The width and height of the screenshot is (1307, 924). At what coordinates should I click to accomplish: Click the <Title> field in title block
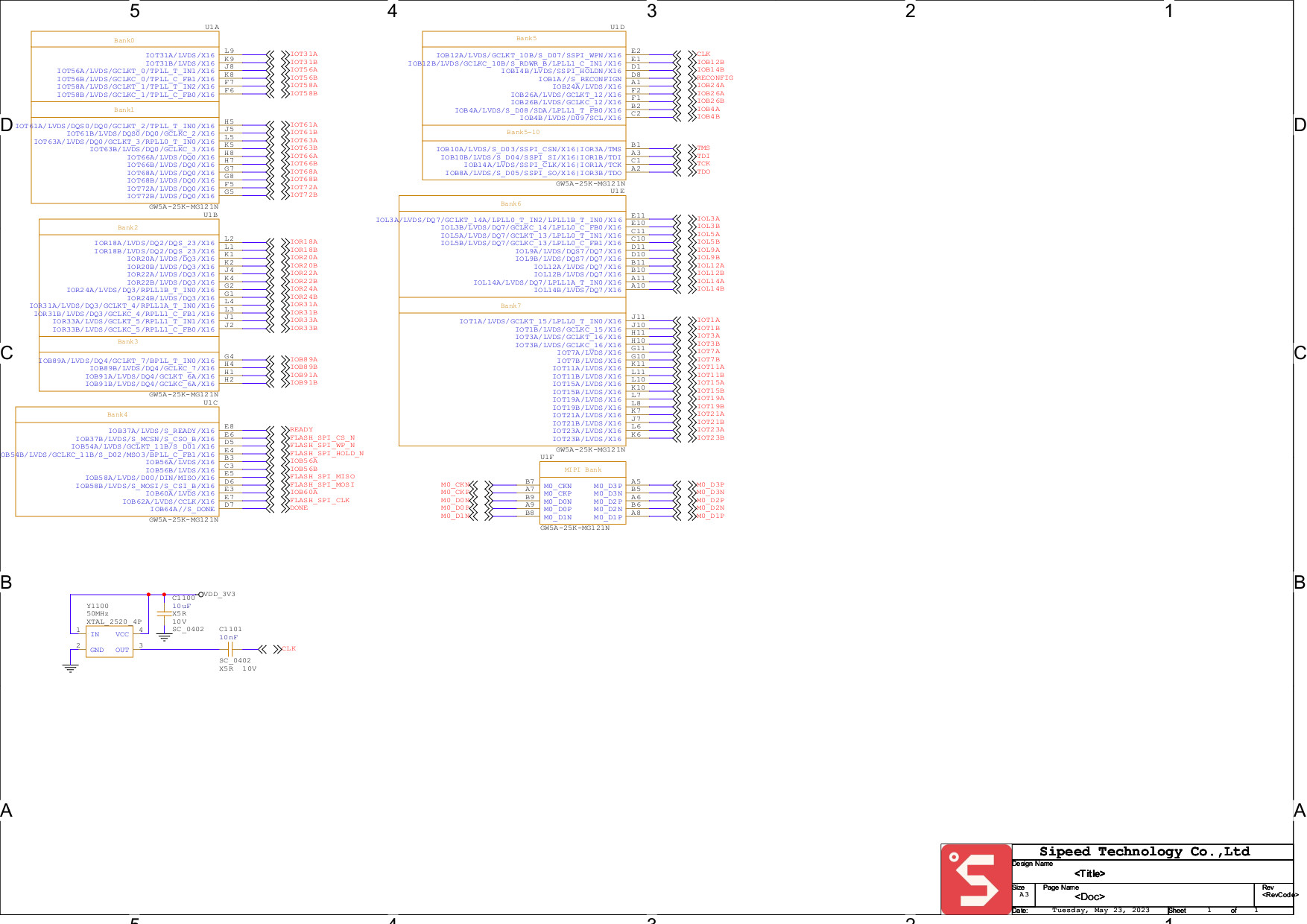coord(1089,873)
